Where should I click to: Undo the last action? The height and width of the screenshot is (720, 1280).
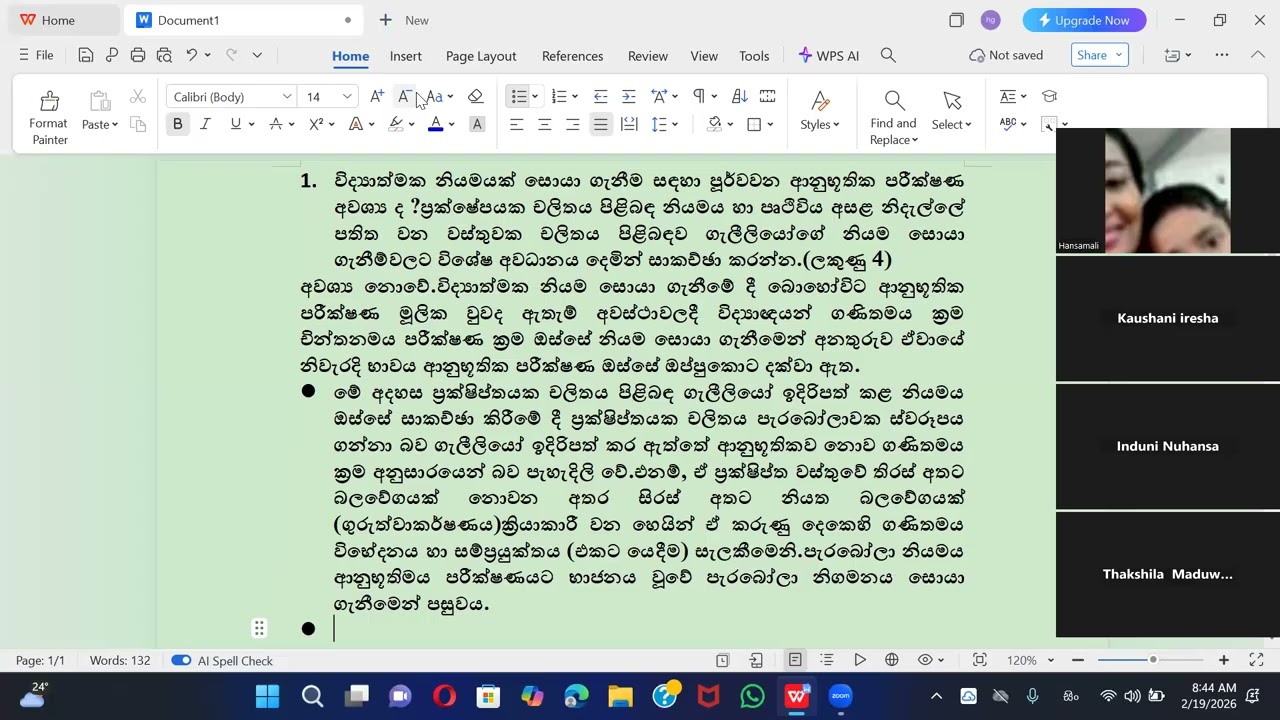coord(191,55)
